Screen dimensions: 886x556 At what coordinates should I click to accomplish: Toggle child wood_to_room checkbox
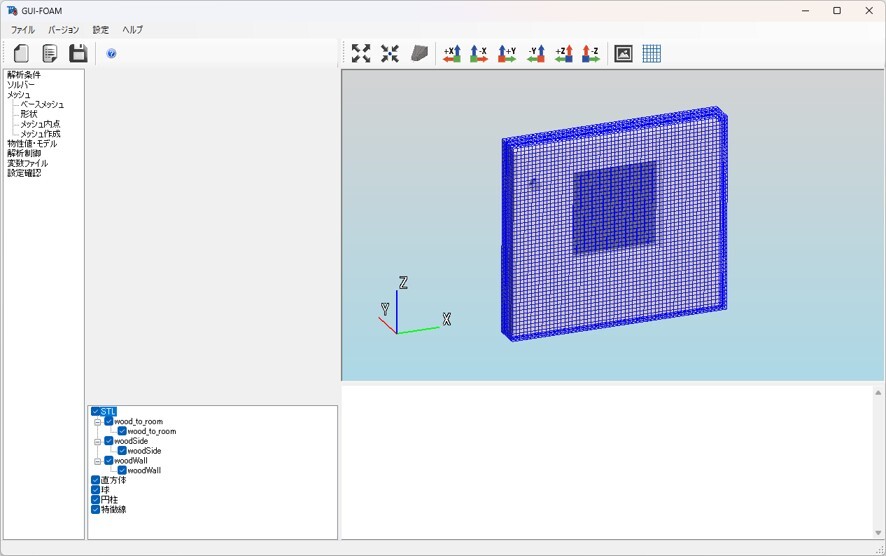(122, 431)
